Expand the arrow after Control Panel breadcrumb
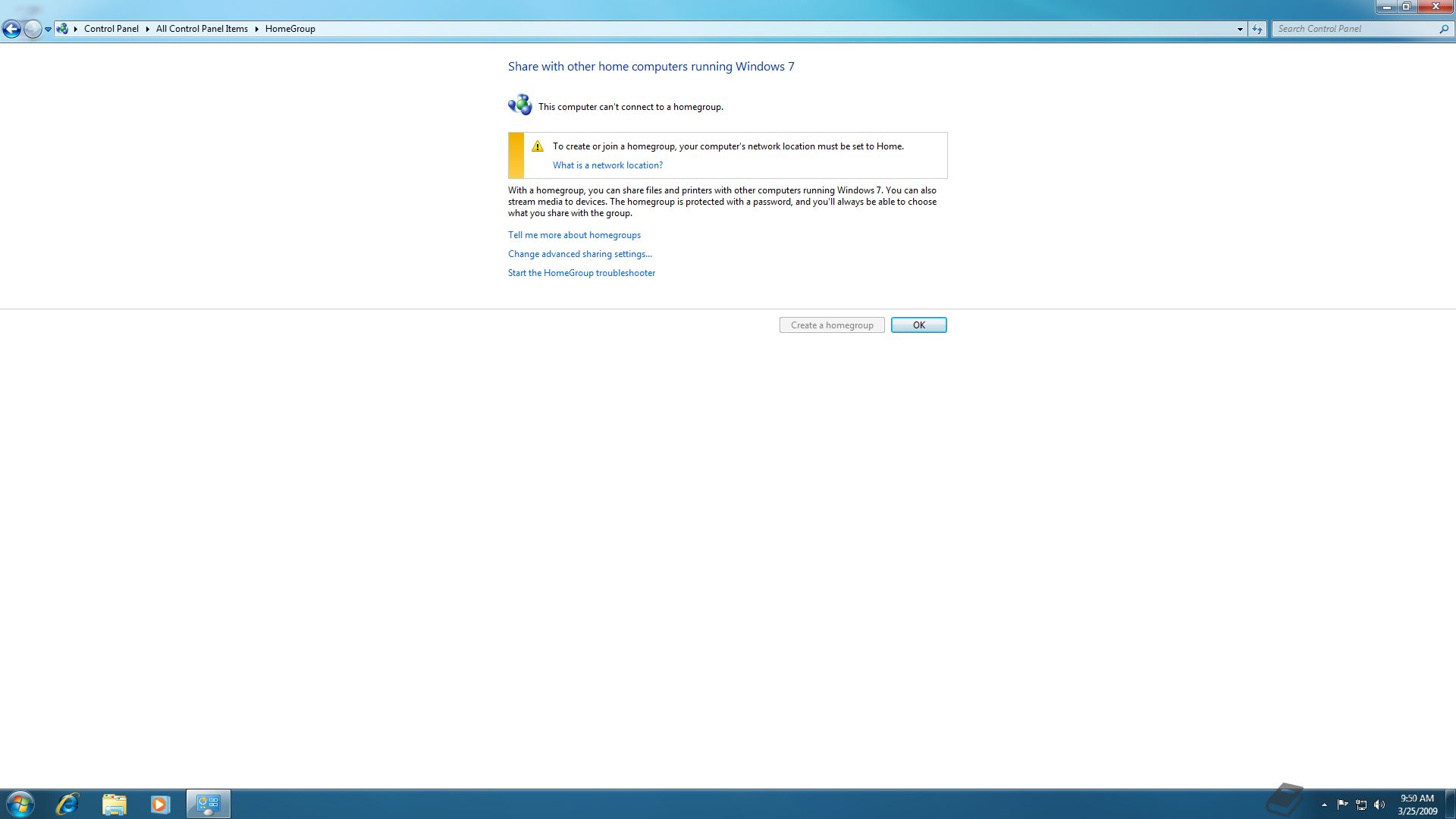The image size is (1456, 819). tap(147, 29)
